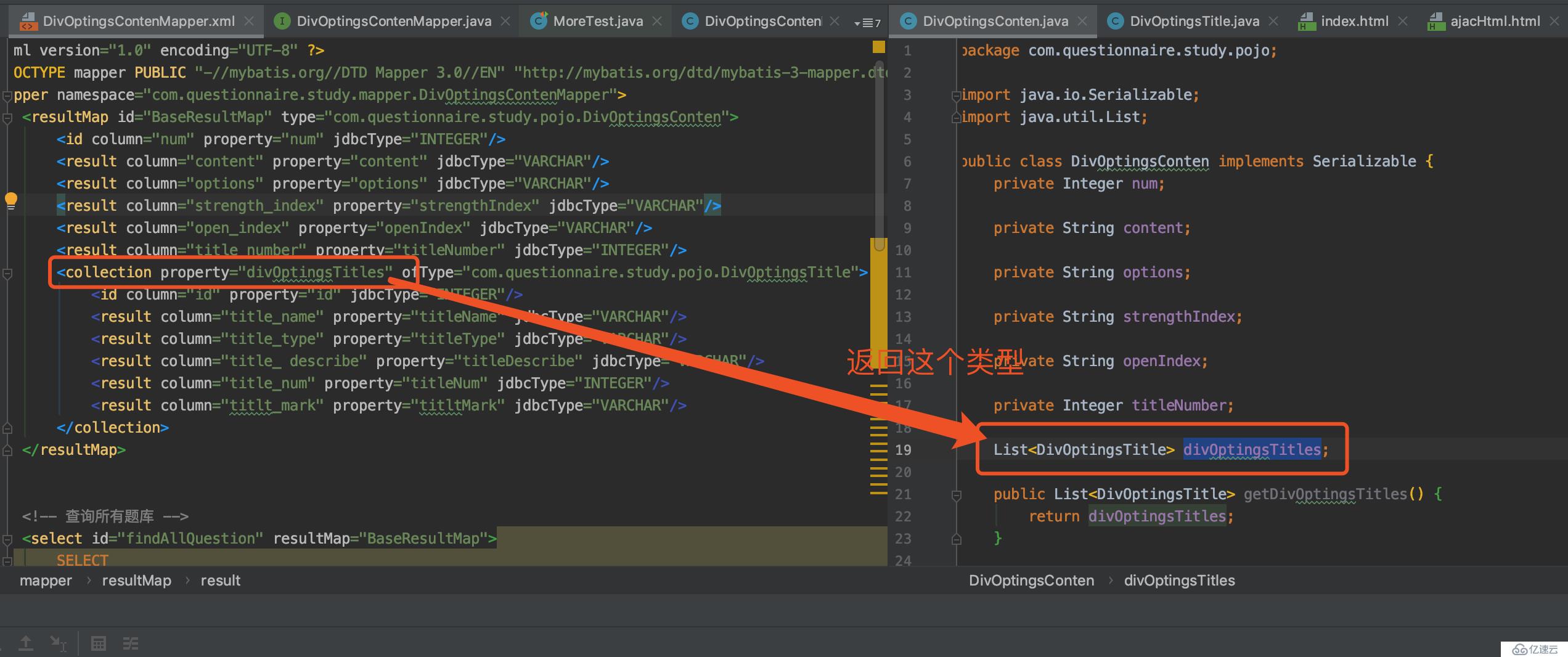This screenshot has width=1568, height=657.
Task: Open the hidden tabs dropdown showing 7
Action: click(867, 23)
